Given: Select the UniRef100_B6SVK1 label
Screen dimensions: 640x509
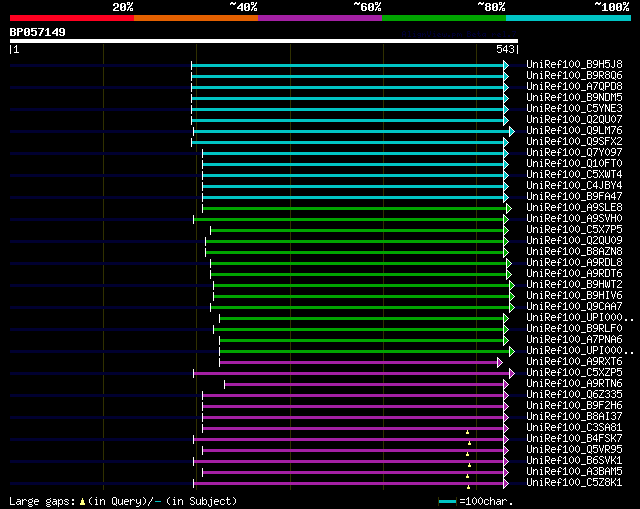Looking at the screenshot, I should [574, 461].
